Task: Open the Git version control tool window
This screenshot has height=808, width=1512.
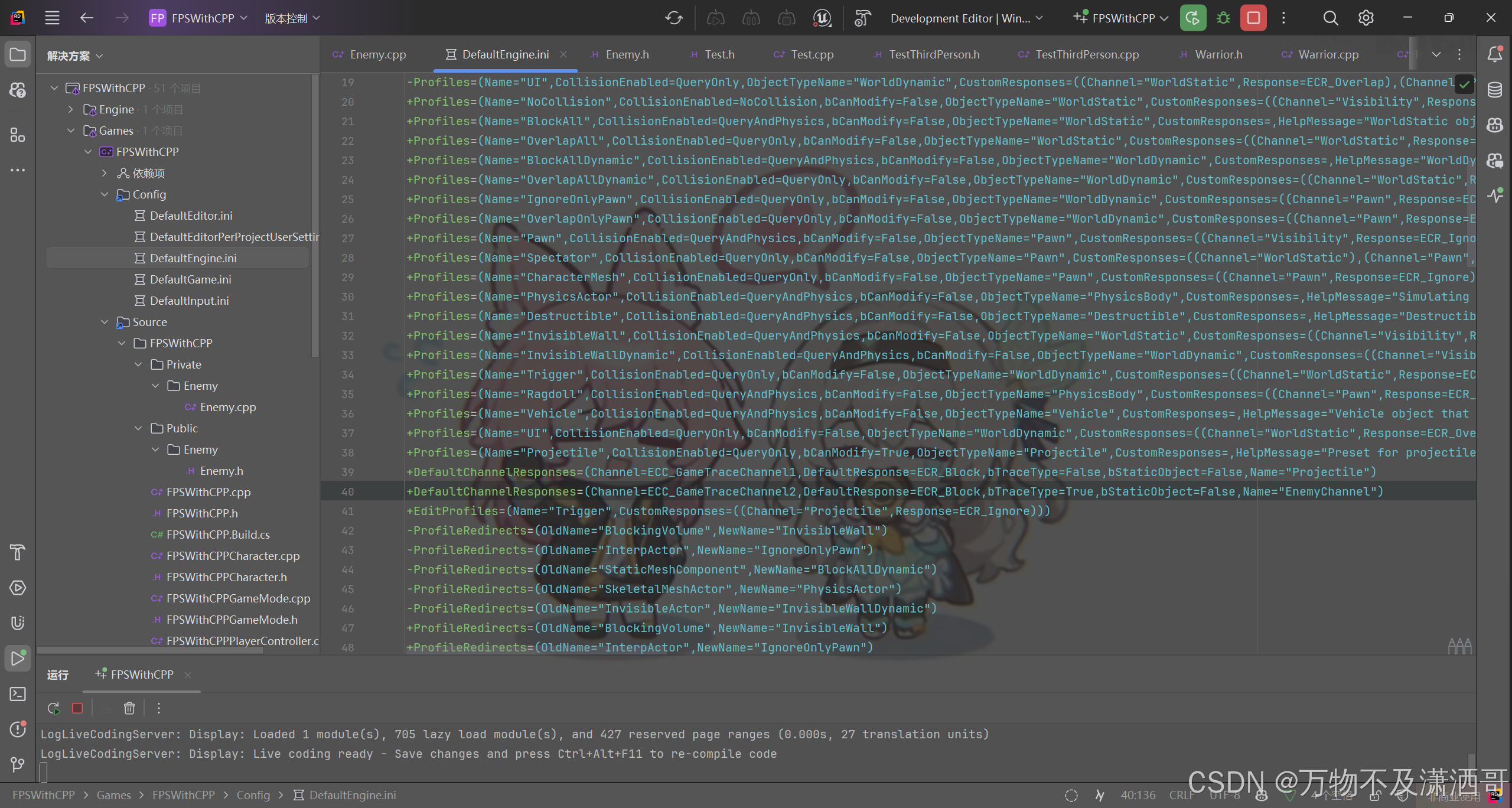Action: tap(18, 765)
